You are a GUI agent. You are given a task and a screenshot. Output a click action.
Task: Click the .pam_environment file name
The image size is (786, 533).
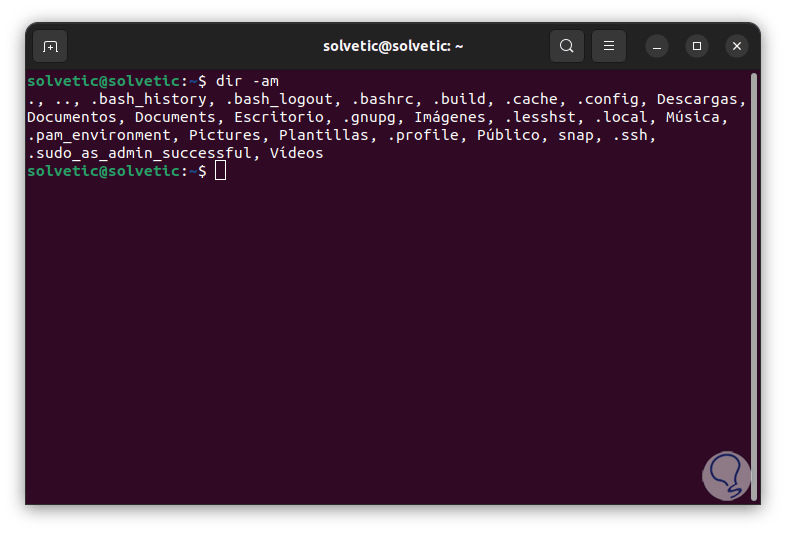coord(99,135)
